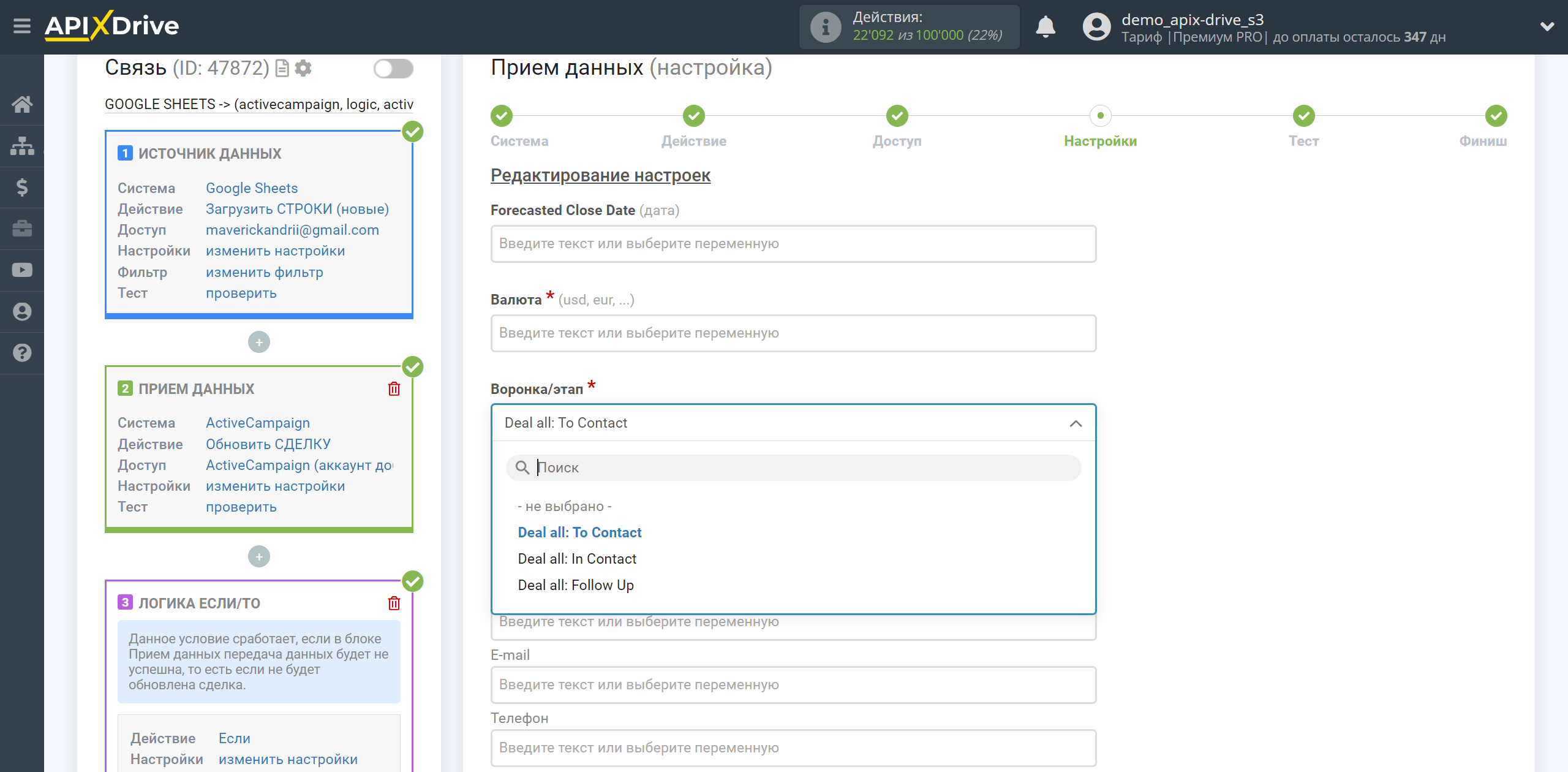Click the Настройки step indicator
Image resolution: width=1568 pixels, height=772 pixels.
1101,115
